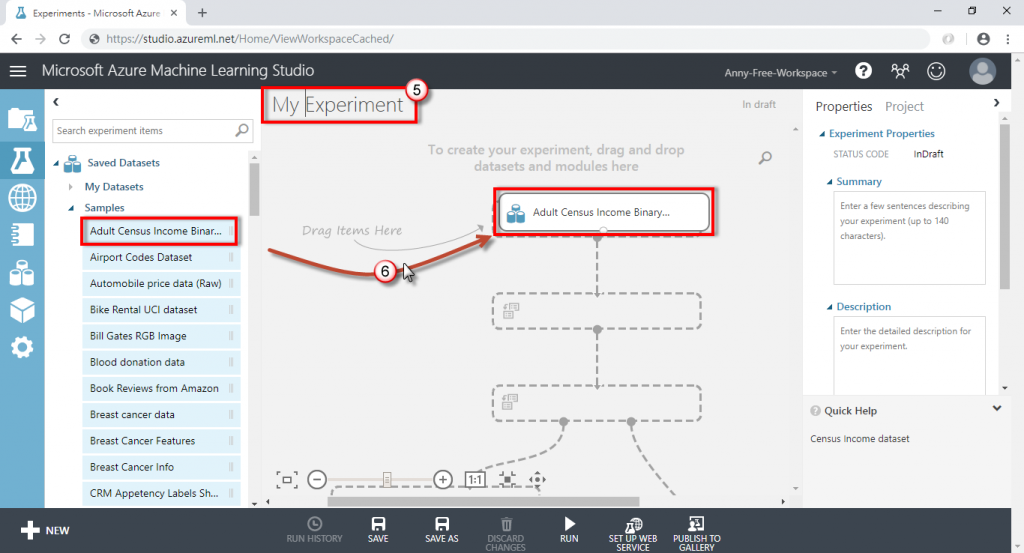Collapse the Samples tree node
This screenshot has width=1024, height=553.
(71, 208)
